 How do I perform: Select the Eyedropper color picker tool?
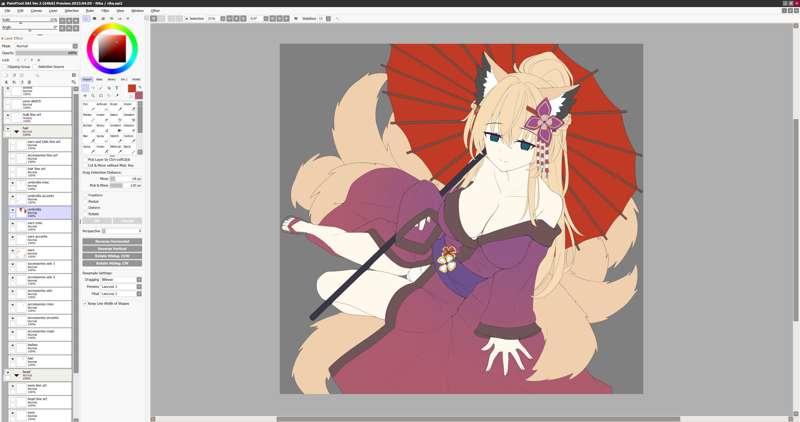117,95
